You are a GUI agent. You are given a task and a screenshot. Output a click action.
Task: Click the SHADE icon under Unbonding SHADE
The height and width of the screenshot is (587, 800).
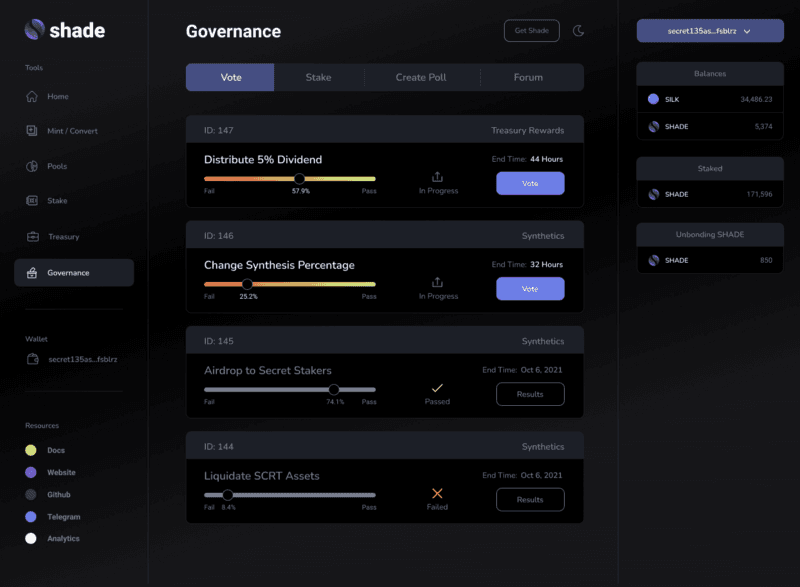pyautogui.click(x=654, y=260)
